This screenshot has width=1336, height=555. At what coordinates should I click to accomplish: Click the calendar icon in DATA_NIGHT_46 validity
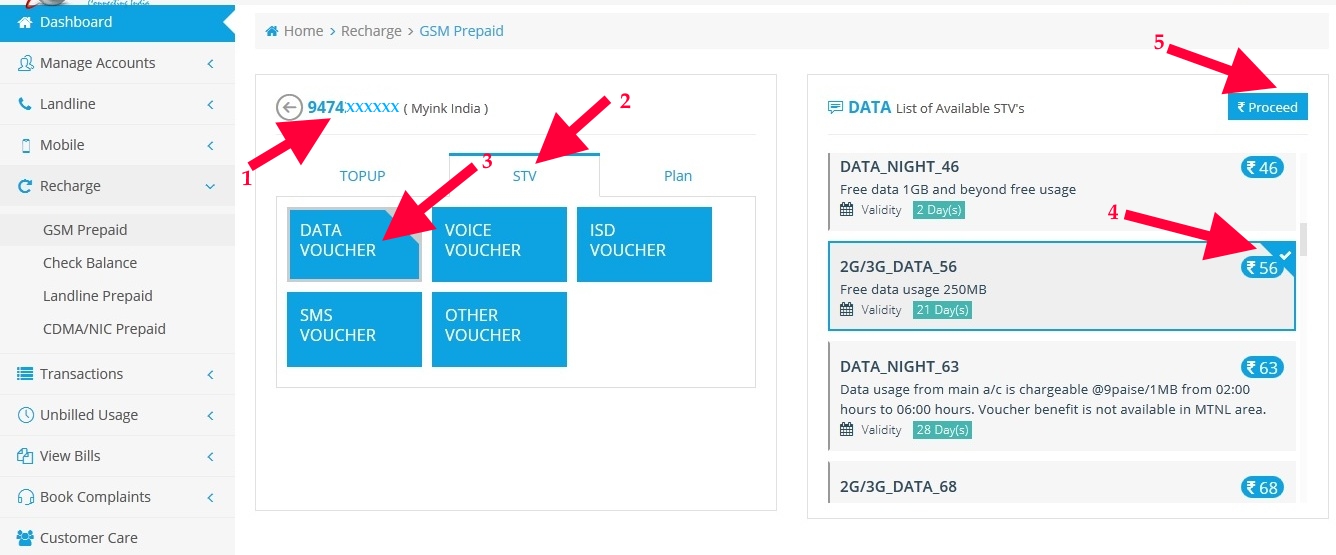click(847, 210)
